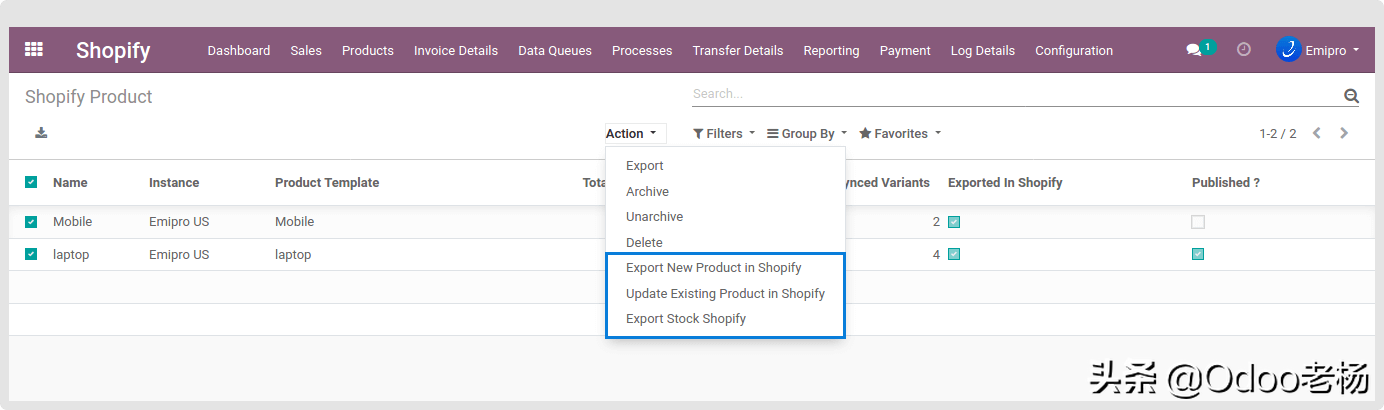1384x410 pixels.
Task: Choose Export New Product in Shopify
Action: pos(714,268)
